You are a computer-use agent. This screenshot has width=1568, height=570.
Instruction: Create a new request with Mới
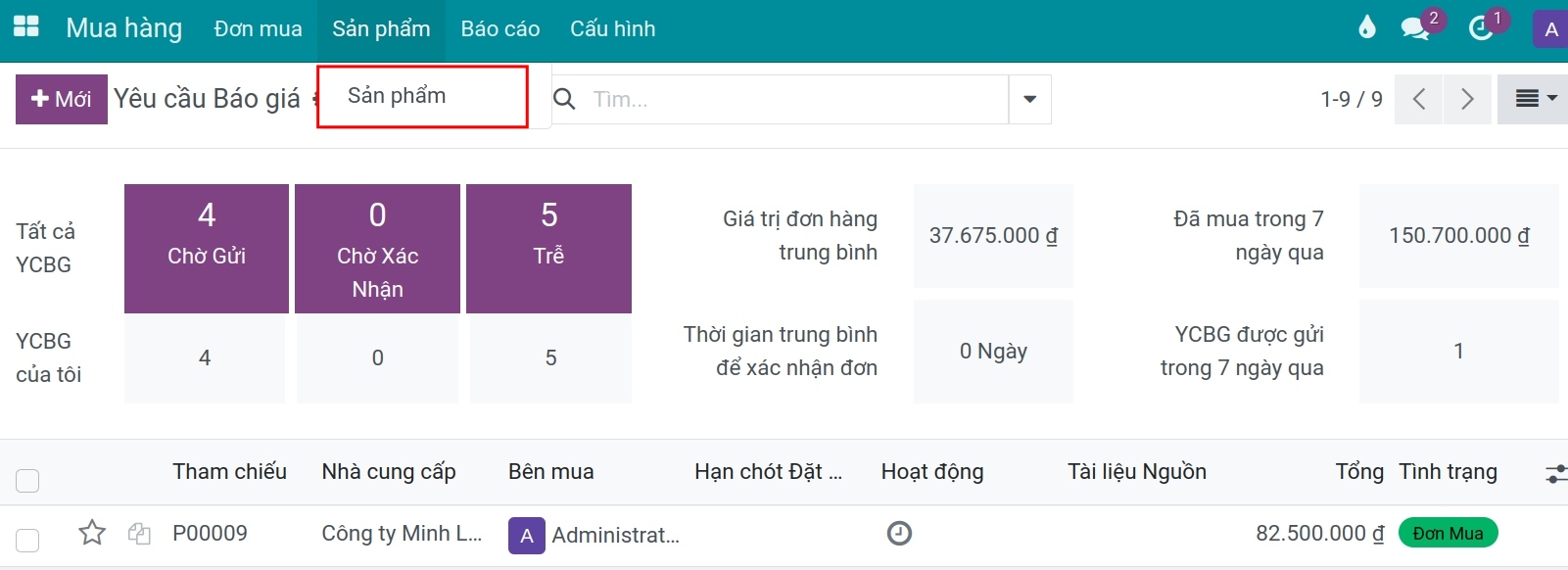tap(62, 99)
